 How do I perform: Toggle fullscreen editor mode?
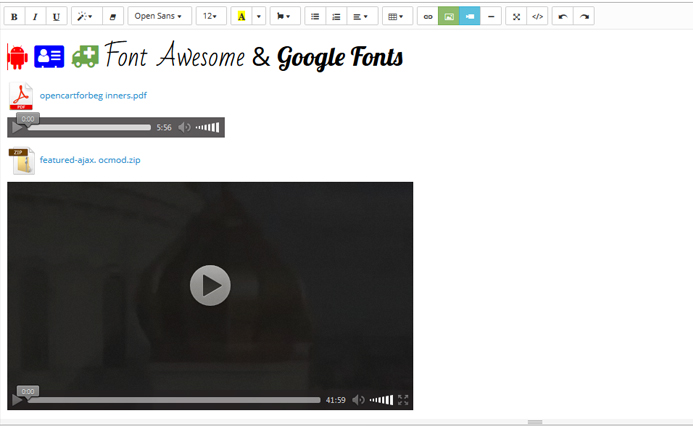click(x=516, y=16)
